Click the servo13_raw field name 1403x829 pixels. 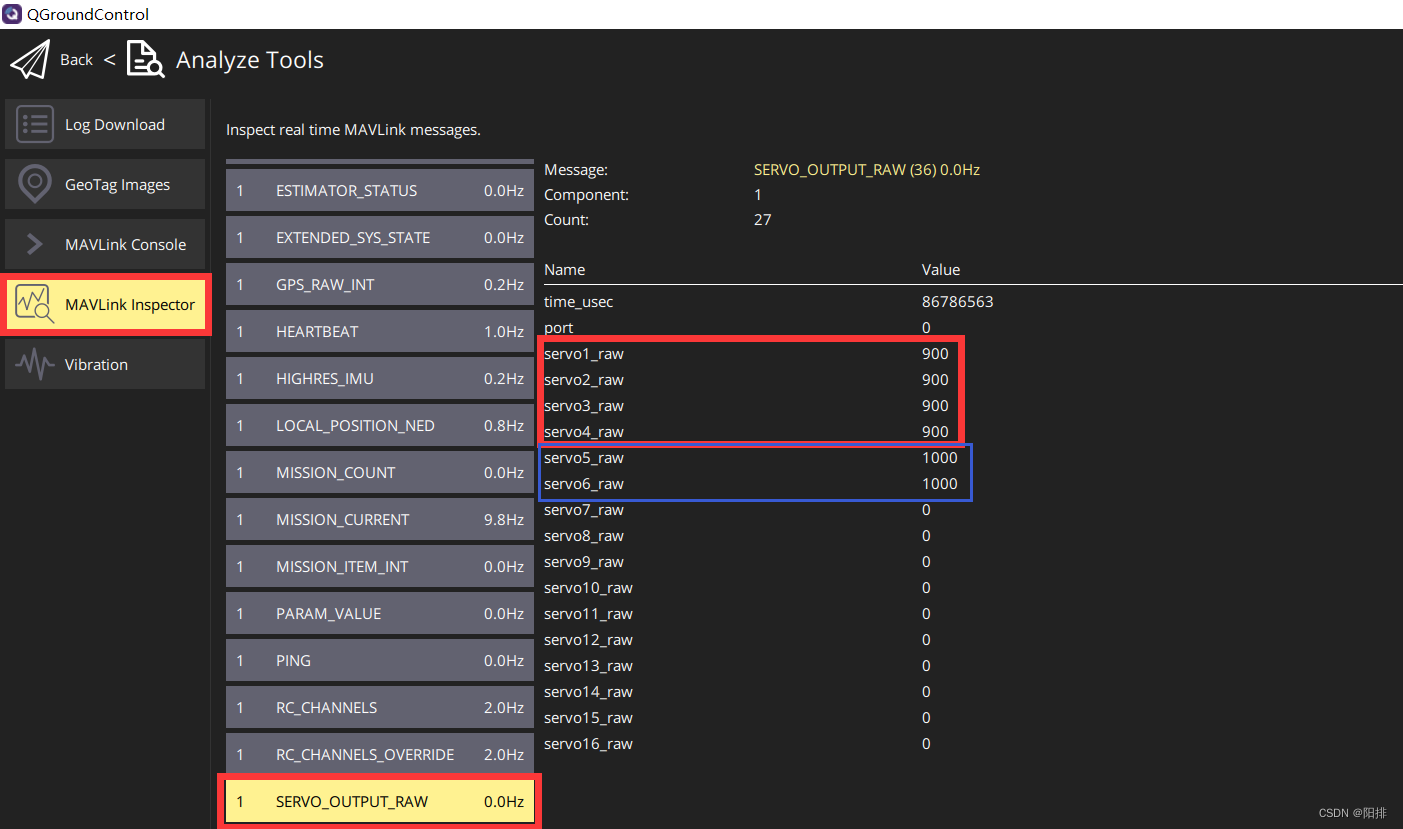click(588, 666)
